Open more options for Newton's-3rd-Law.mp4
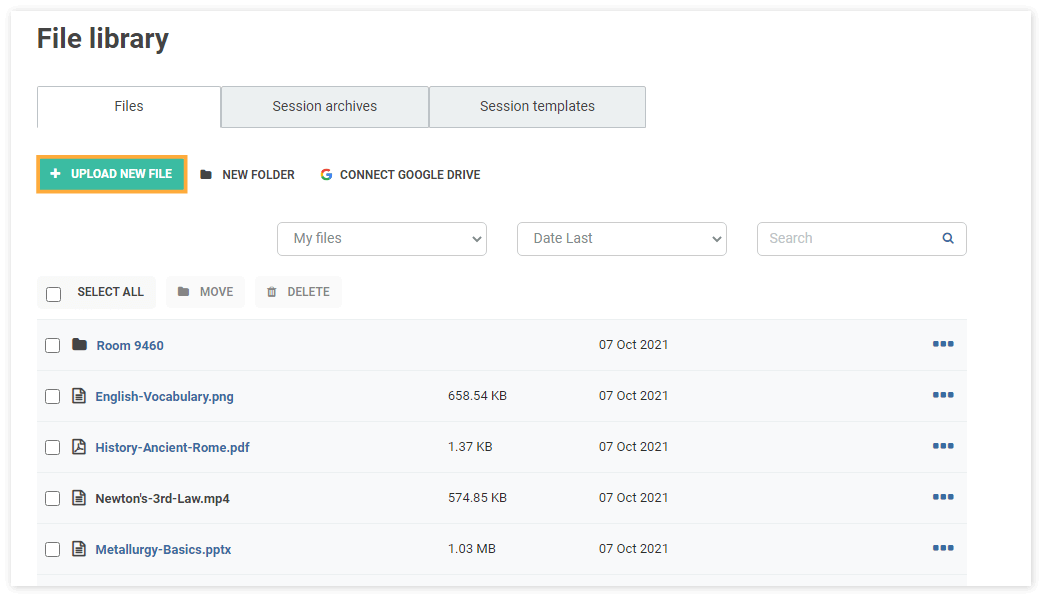This screenshot has height=599, width=1044. click(x=943, y=497)
